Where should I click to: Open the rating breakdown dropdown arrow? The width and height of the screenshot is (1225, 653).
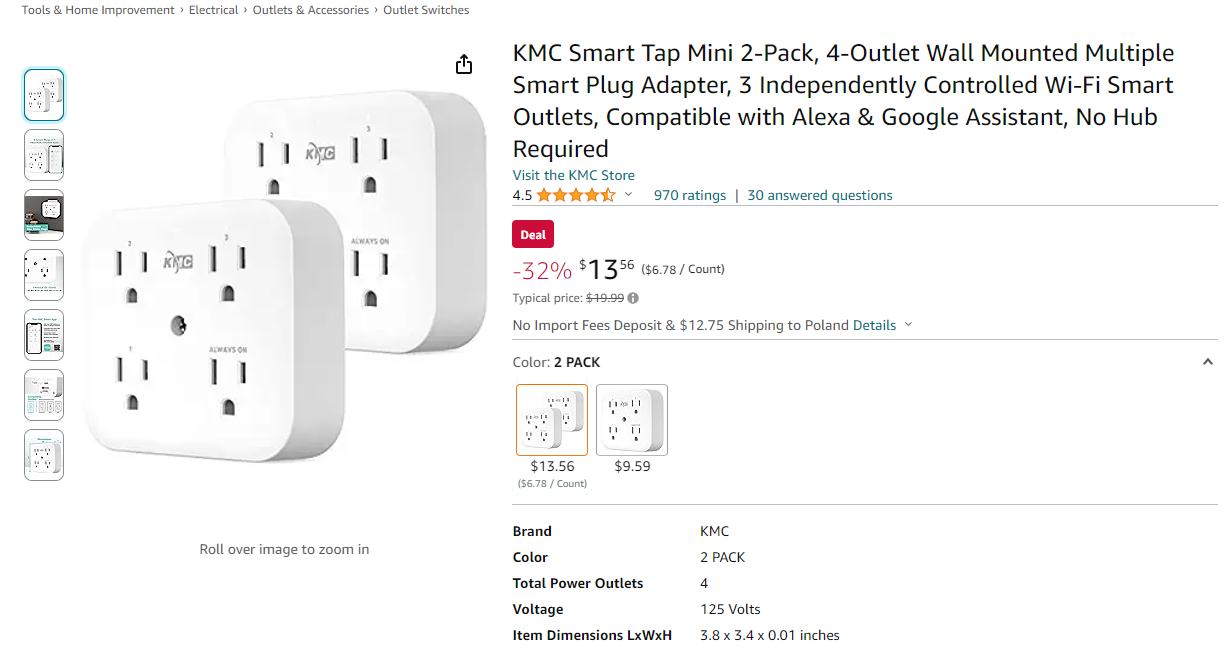click(628, 195)
